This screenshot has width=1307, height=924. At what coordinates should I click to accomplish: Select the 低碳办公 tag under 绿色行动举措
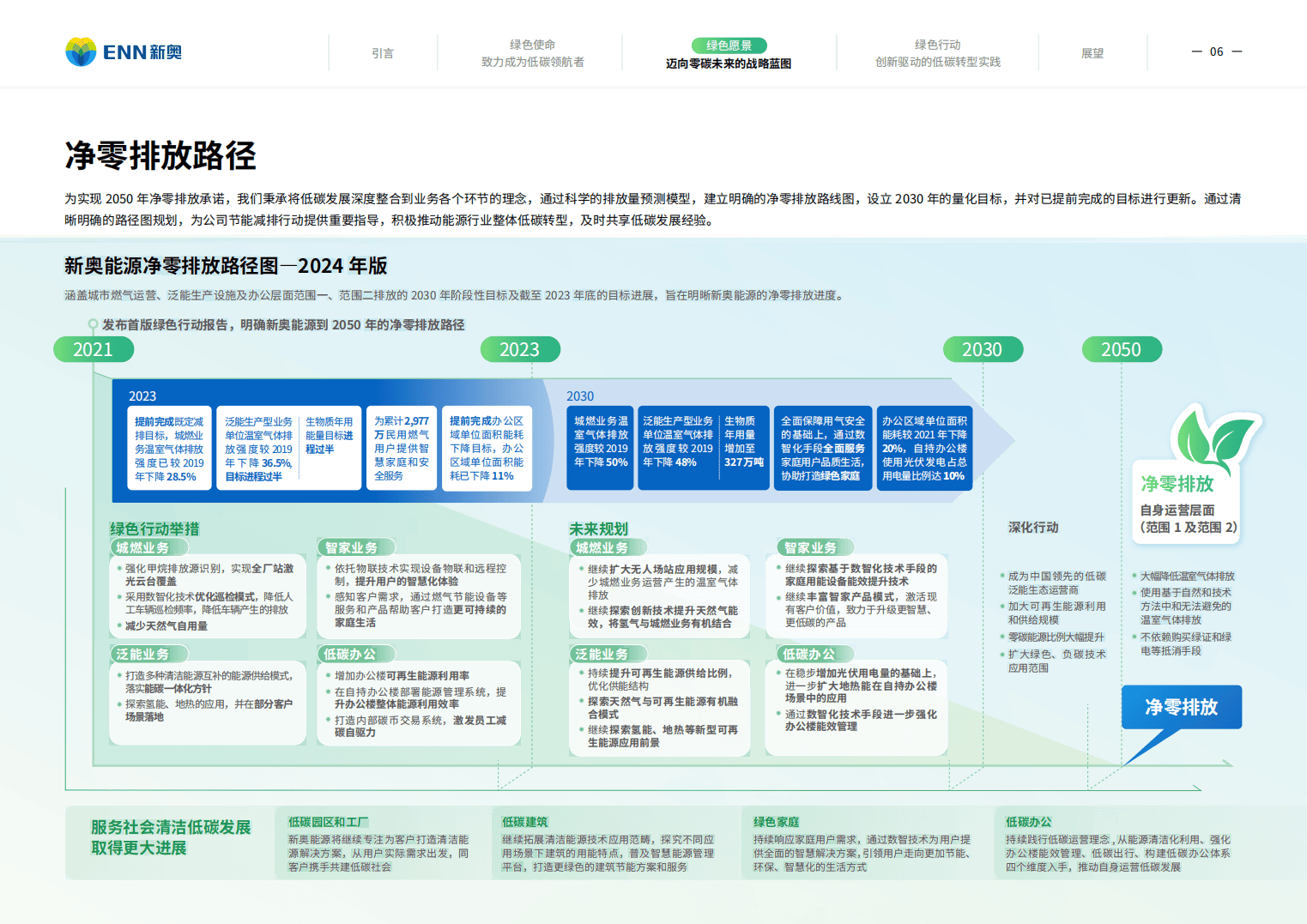[357, 653]
